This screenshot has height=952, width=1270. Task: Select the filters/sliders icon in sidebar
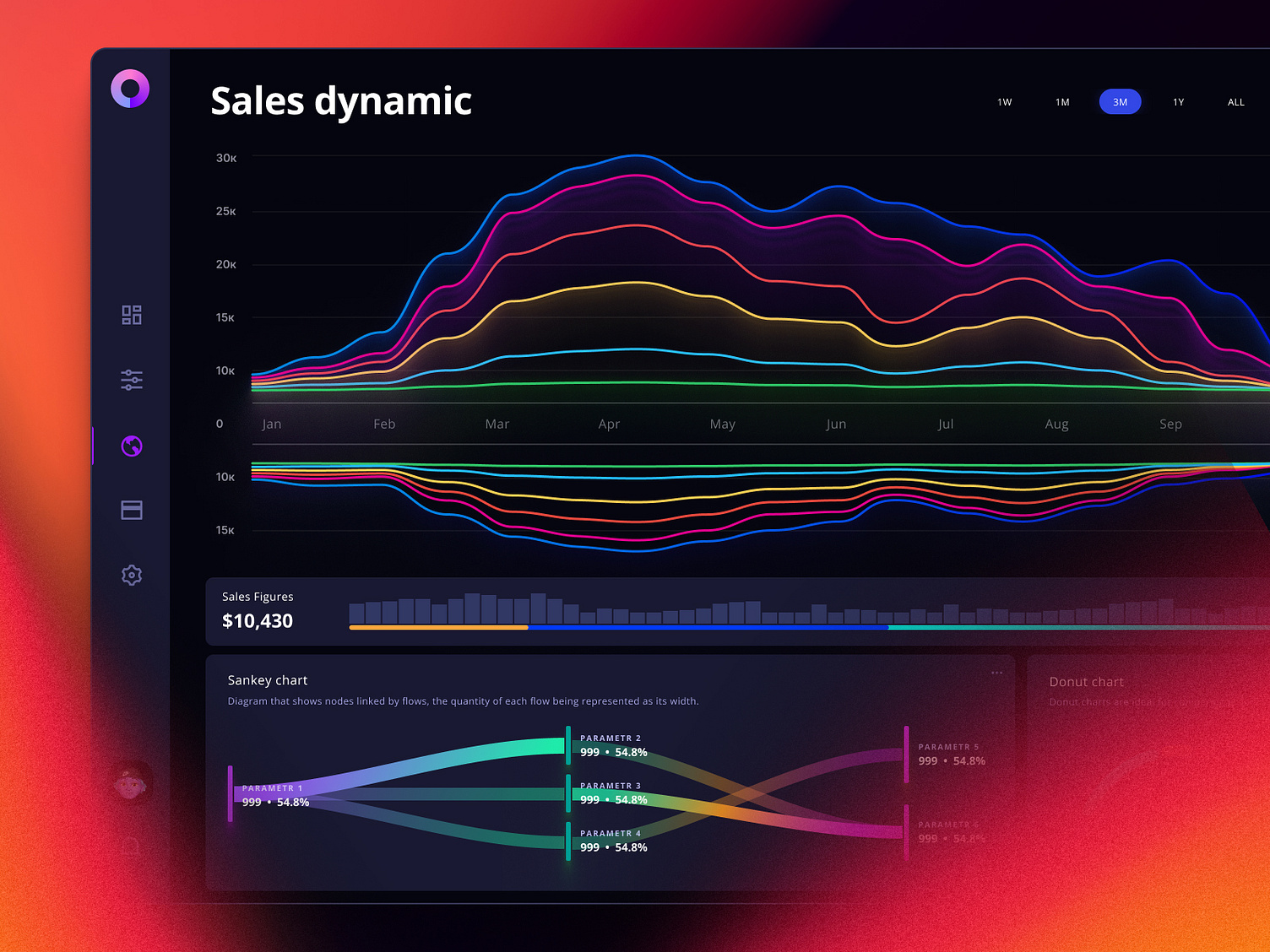click(131, 379)
